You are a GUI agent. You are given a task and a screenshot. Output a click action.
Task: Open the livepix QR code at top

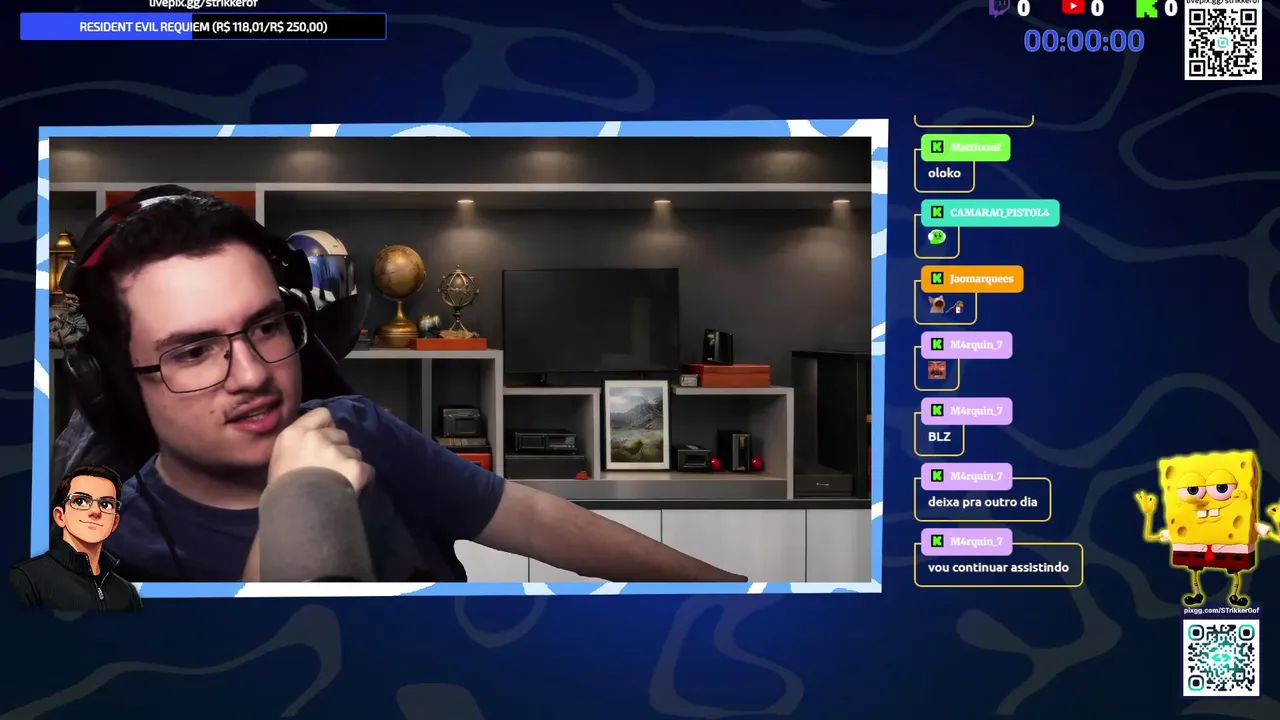pyautogui.click(x=1222, y=42)
